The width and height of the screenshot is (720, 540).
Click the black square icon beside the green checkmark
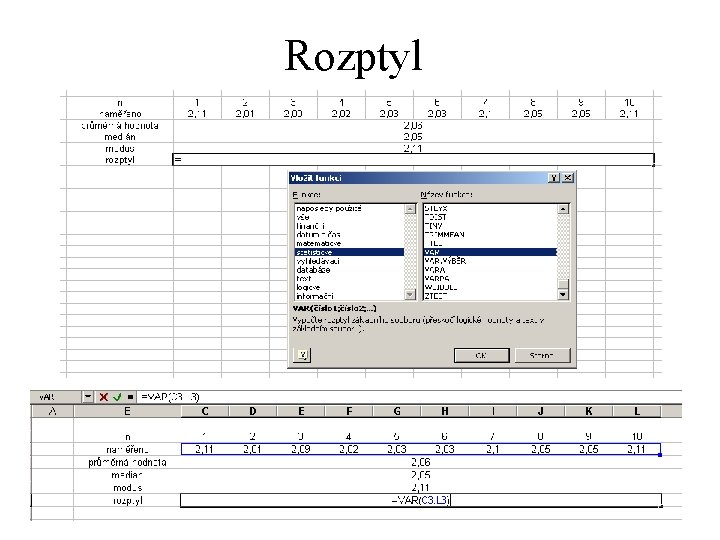(130, 397)
